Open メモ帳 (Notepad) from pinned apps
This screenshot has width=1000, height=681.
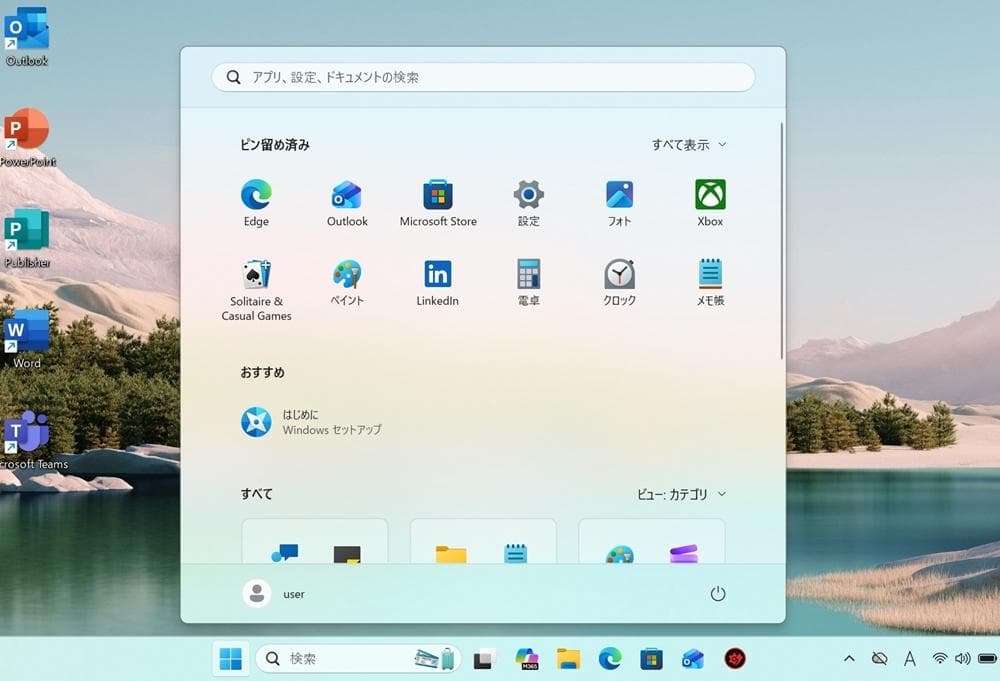point(709,274)
